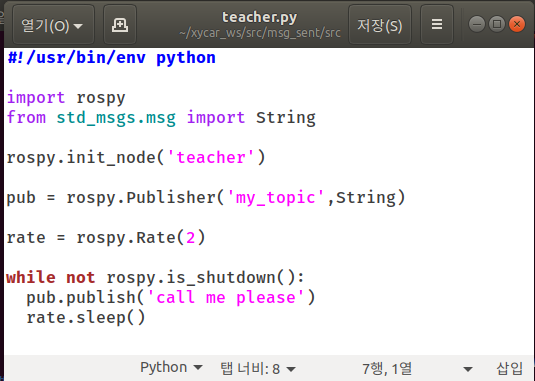Save the file with 저장(S) button
This screenshot has height=381, width=535.
[x=380, y=25]
